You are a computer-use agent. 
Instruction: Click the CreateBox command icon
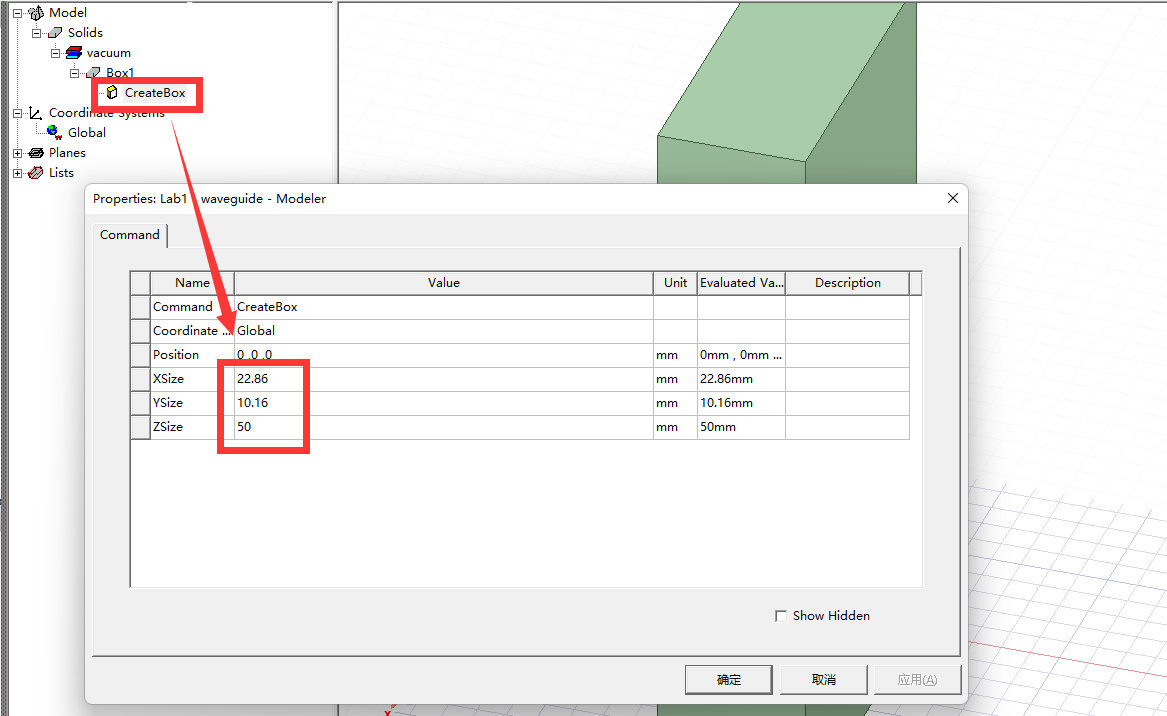pyautogui.click(x=112, y=92)
